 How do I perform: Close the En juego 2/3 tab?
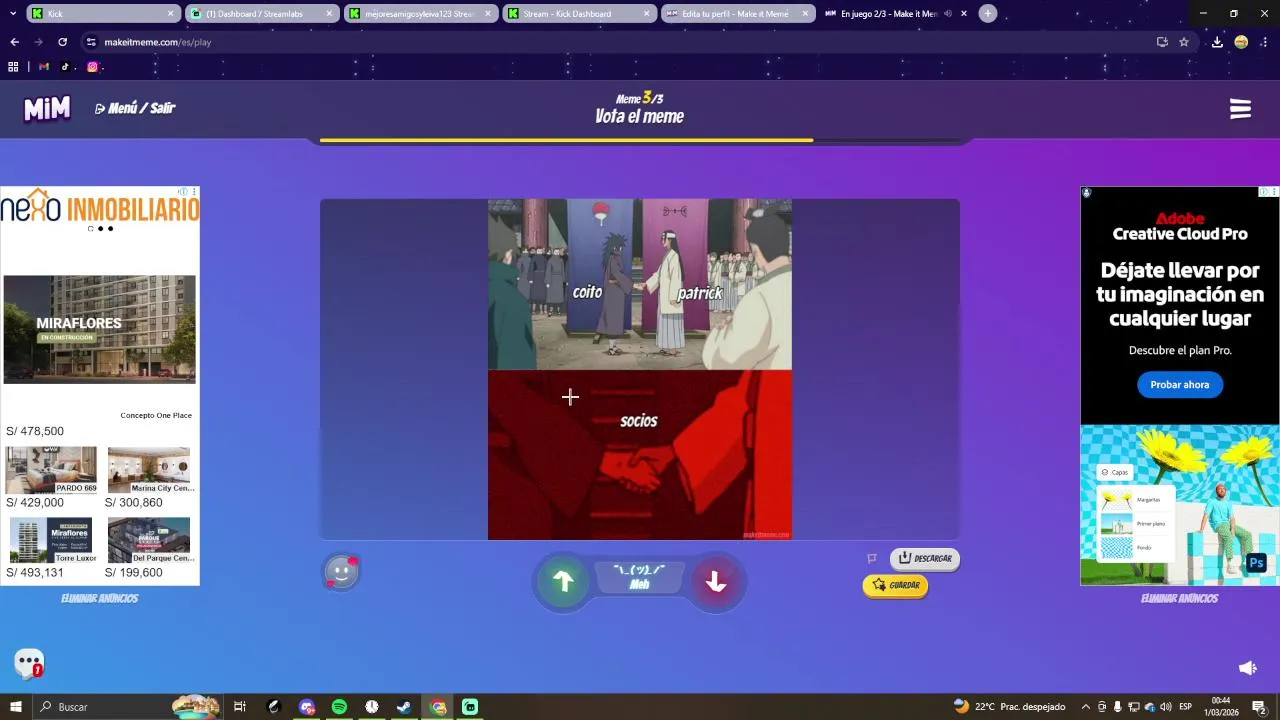click(962, 14)
